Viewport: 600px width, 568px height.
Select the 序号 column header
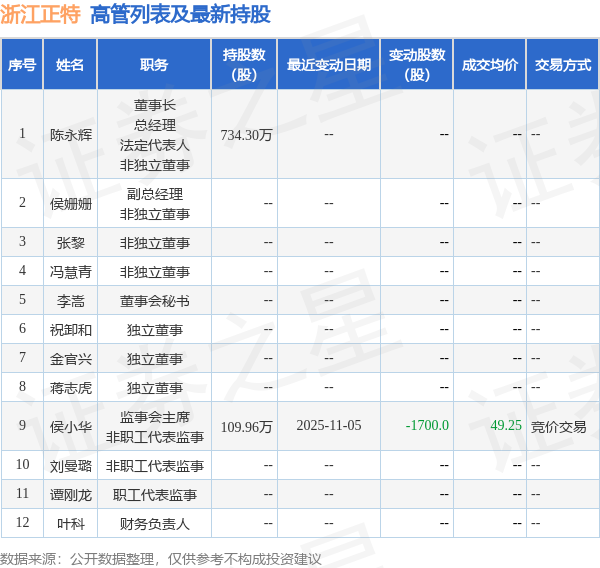pos(22,65)
